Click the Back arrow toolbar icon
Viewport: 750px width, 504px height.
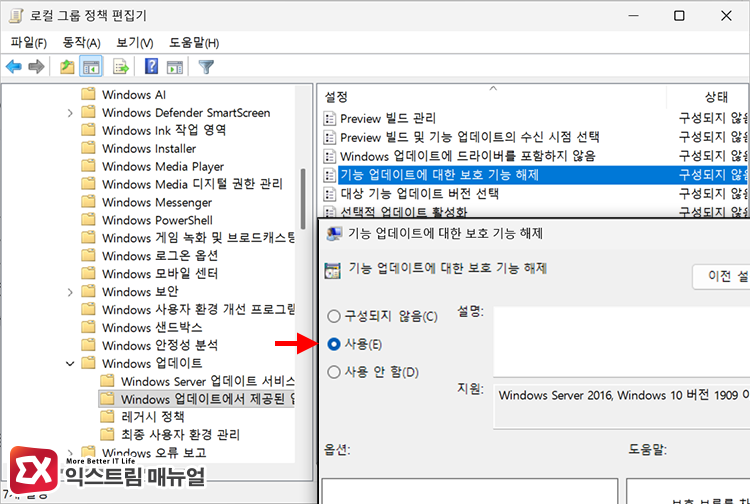pyautogui.click(x=14, y=67)
